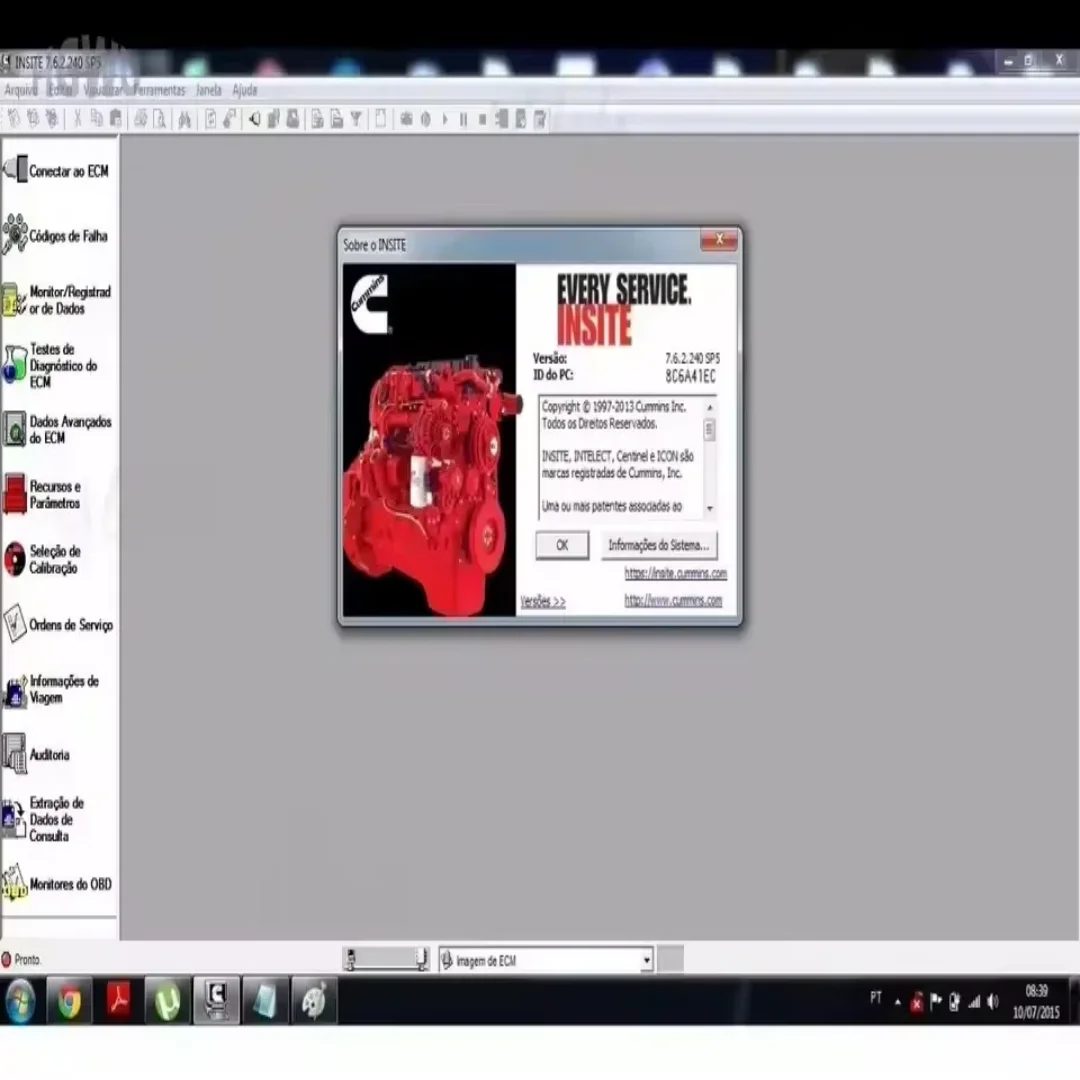
Task: Open the Ferramentas menu
Action: (x=160, y=90)
